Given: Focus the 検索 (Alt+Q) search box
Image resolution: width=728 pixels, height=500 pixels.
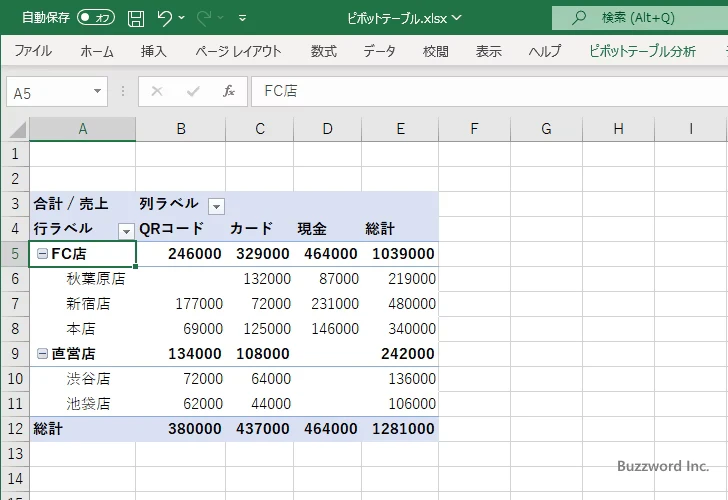Looking at the screenshot, I should (640, 18).
